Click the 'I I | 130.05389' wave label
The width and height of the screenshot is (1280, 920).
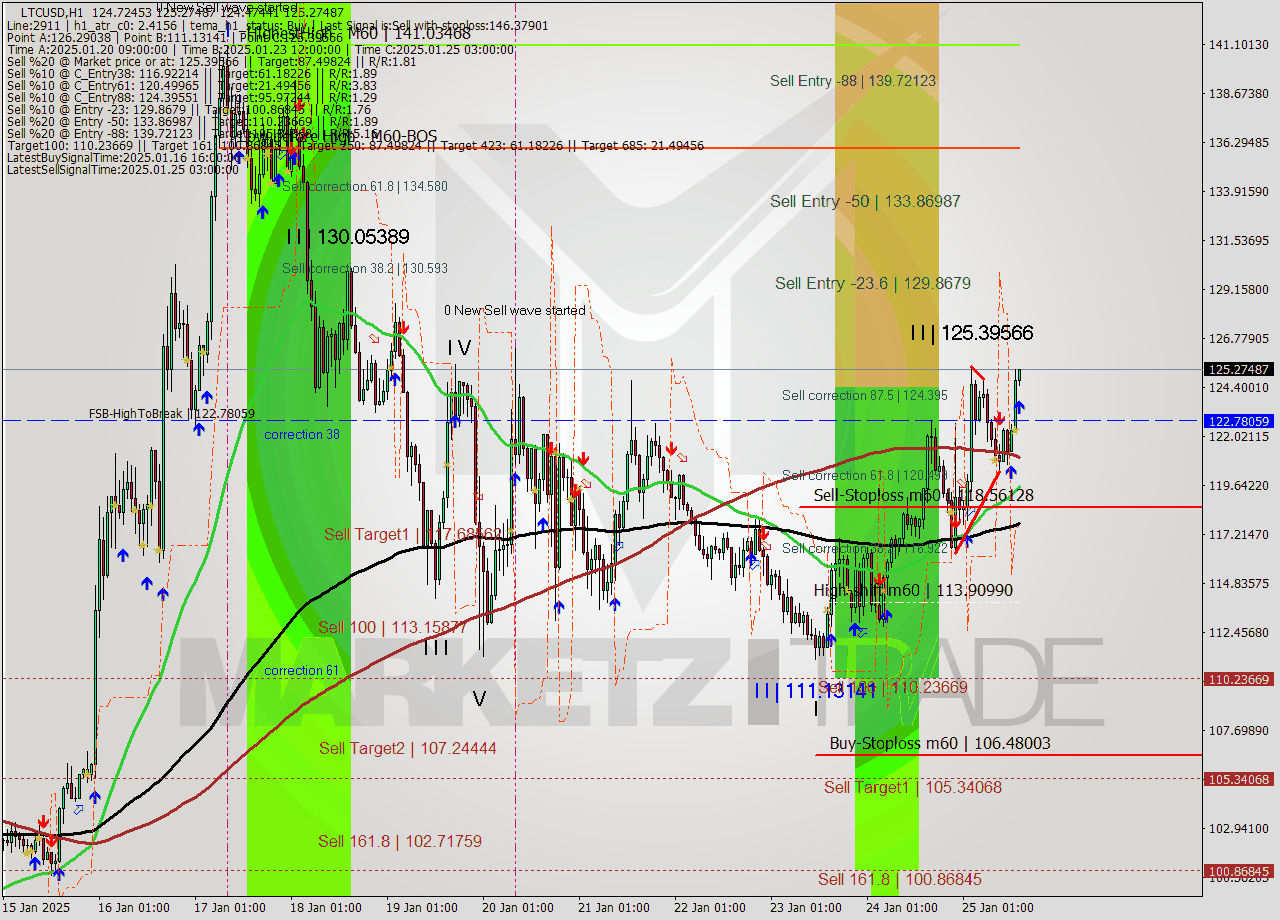(348, 237)
